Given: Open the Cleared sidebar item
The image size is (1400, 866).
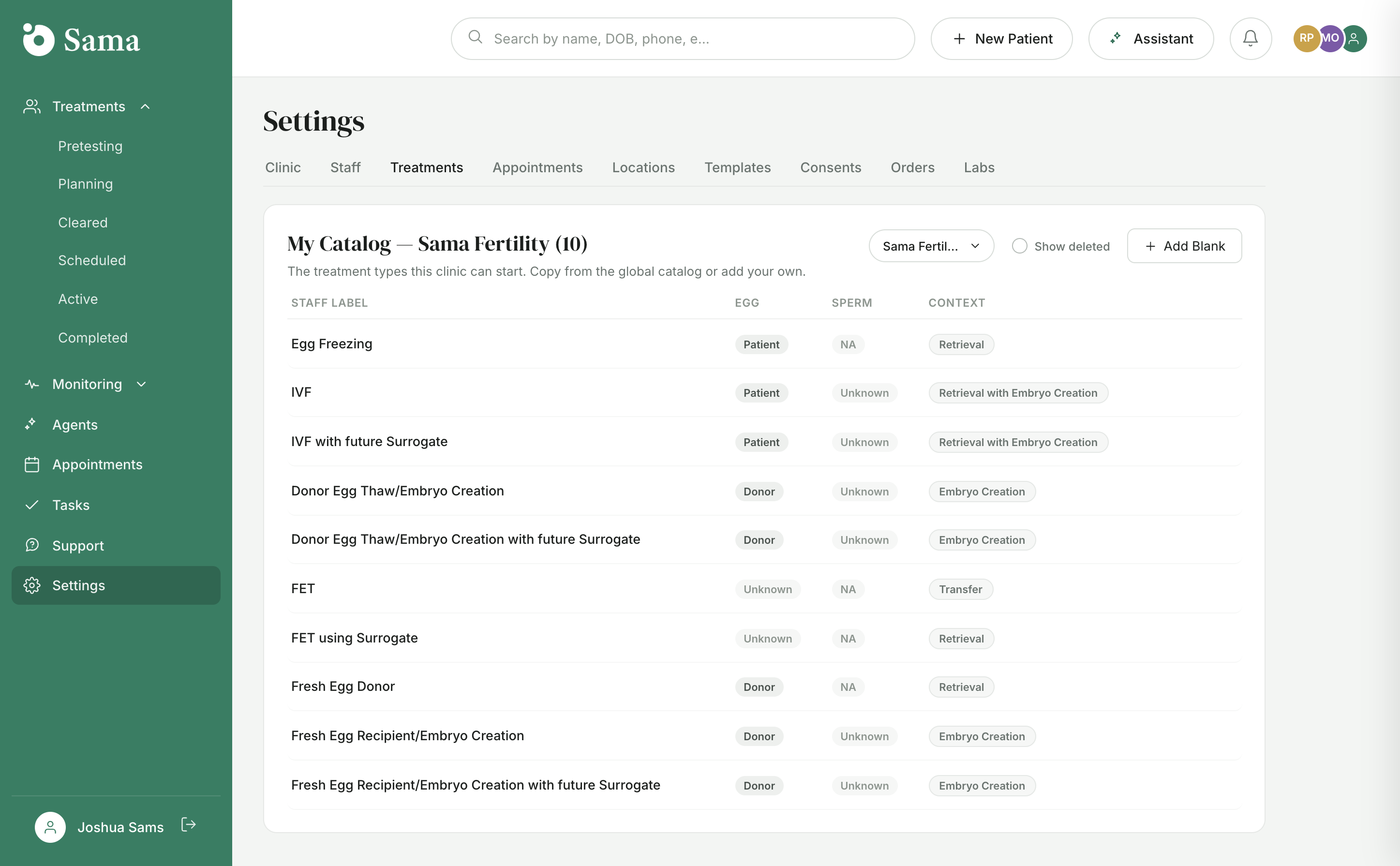Looking at the screenshot, I should [x=83, y=222].
